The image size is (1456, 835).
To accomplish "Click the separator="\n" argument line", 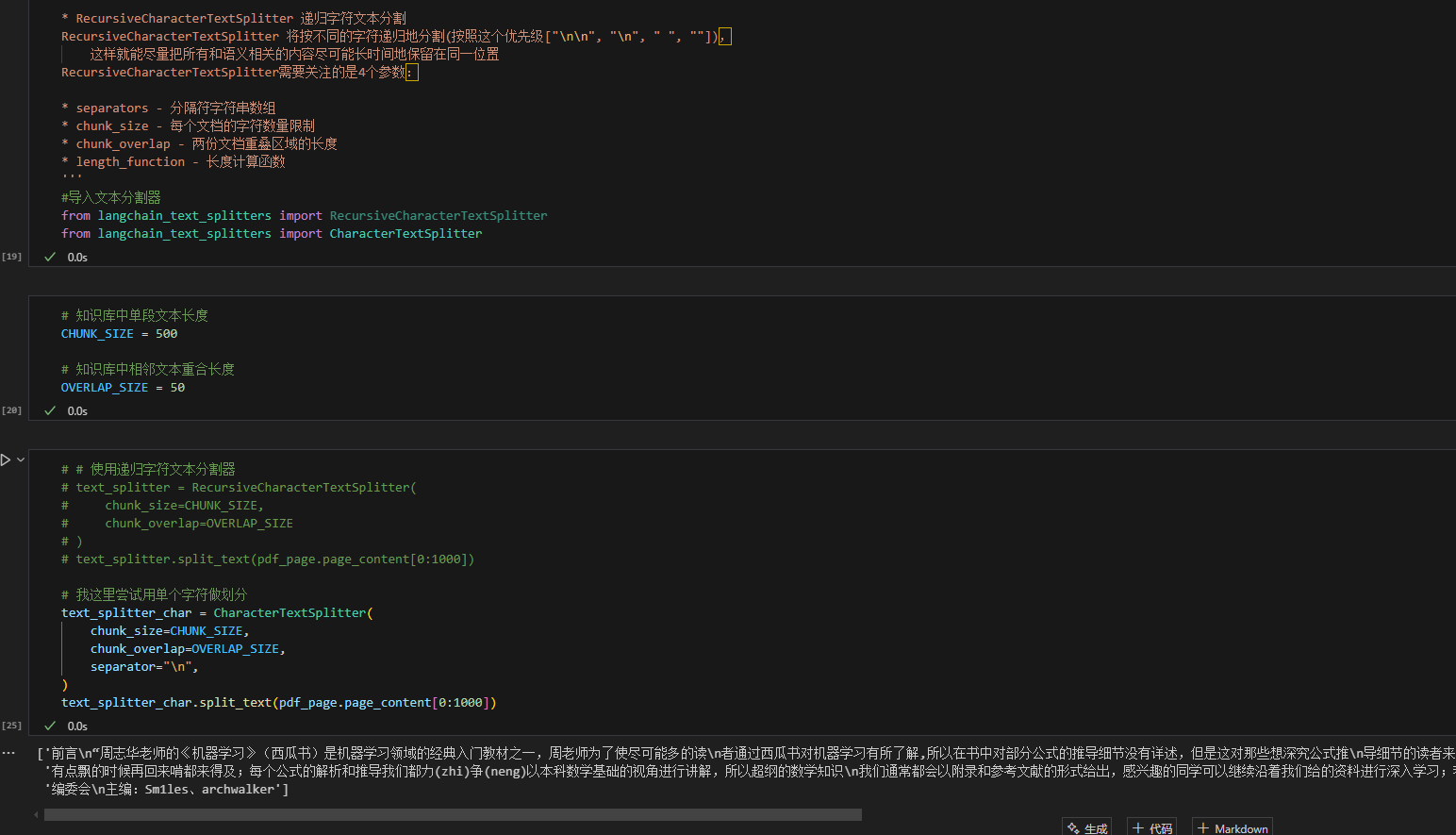I will click(x=144, y=667).
